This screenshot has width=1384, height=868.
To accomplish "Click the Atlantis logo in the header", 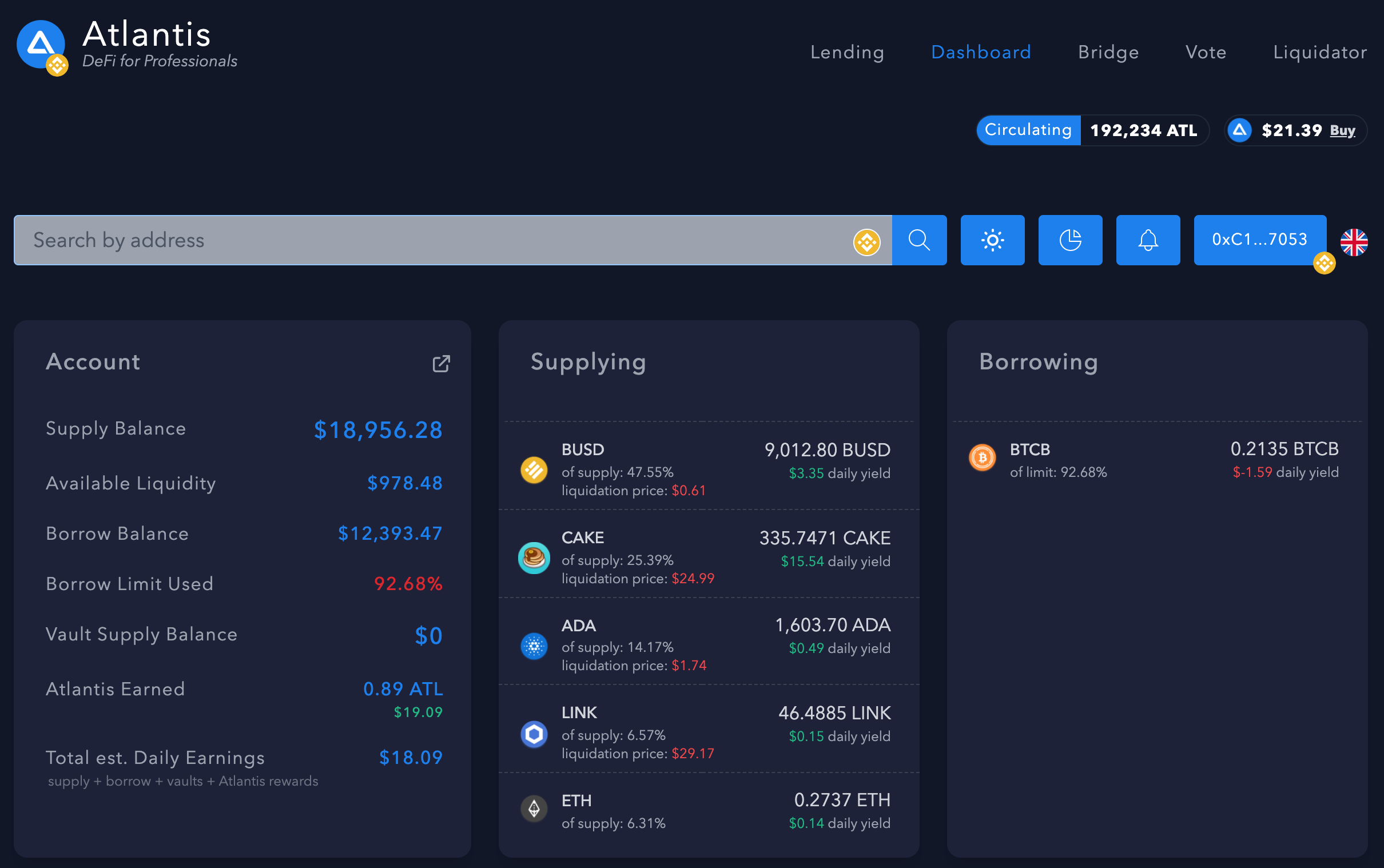I will [x=41, y=45].
